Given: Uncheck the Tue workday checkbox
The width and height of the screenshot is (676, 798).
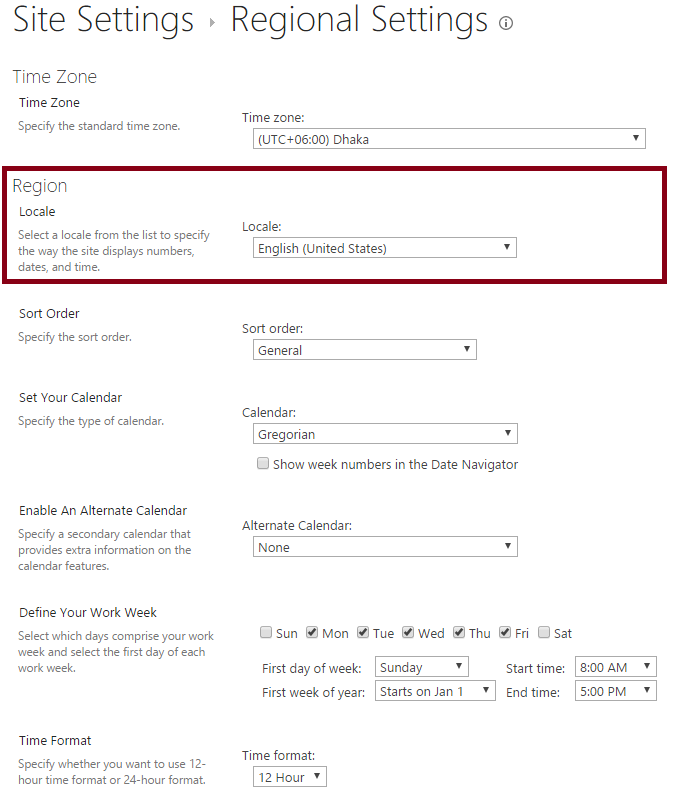Looking at the screenshot, I should click(362, 632).
